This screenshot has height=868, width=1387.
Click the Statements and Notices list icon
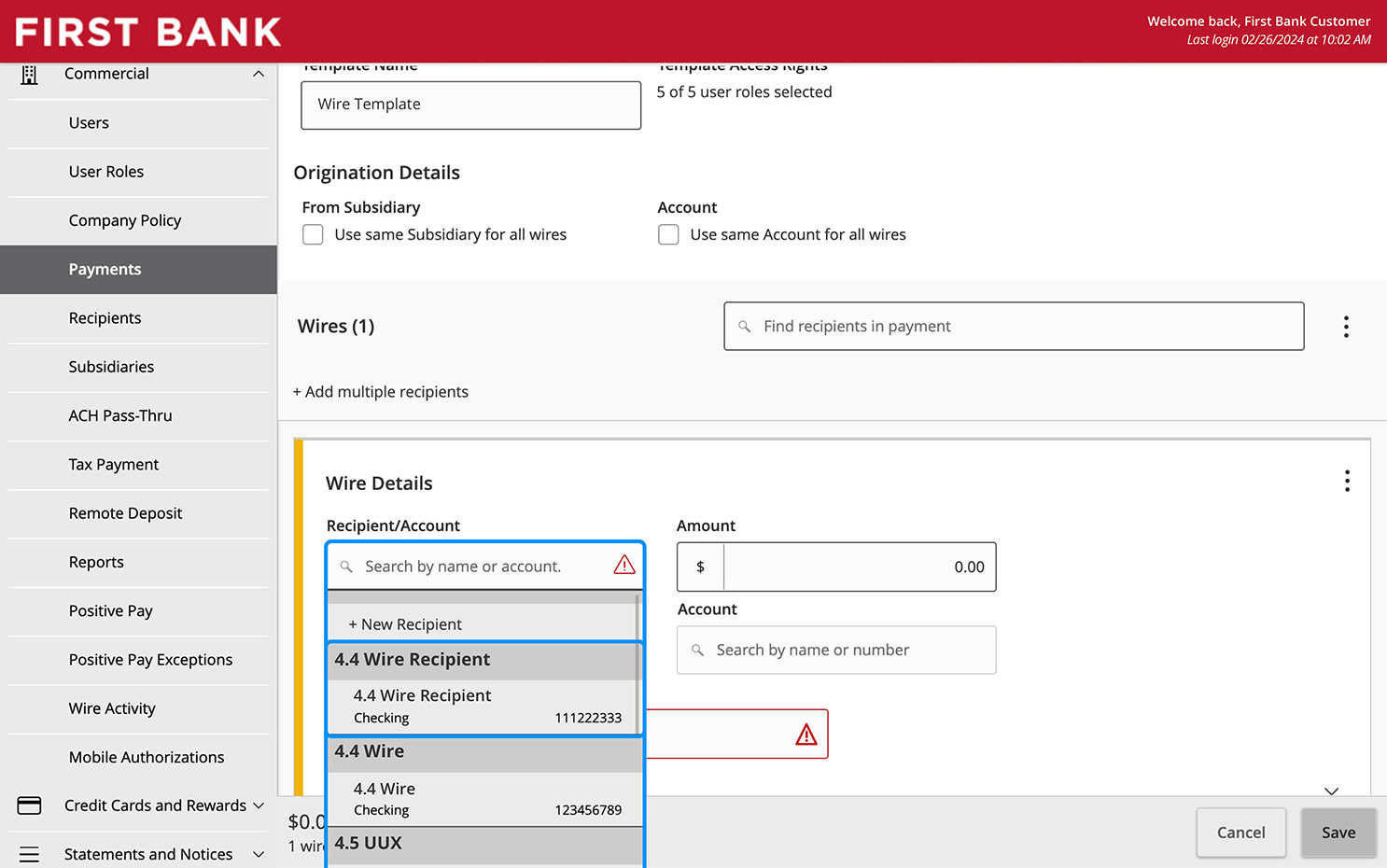[29, 854]
